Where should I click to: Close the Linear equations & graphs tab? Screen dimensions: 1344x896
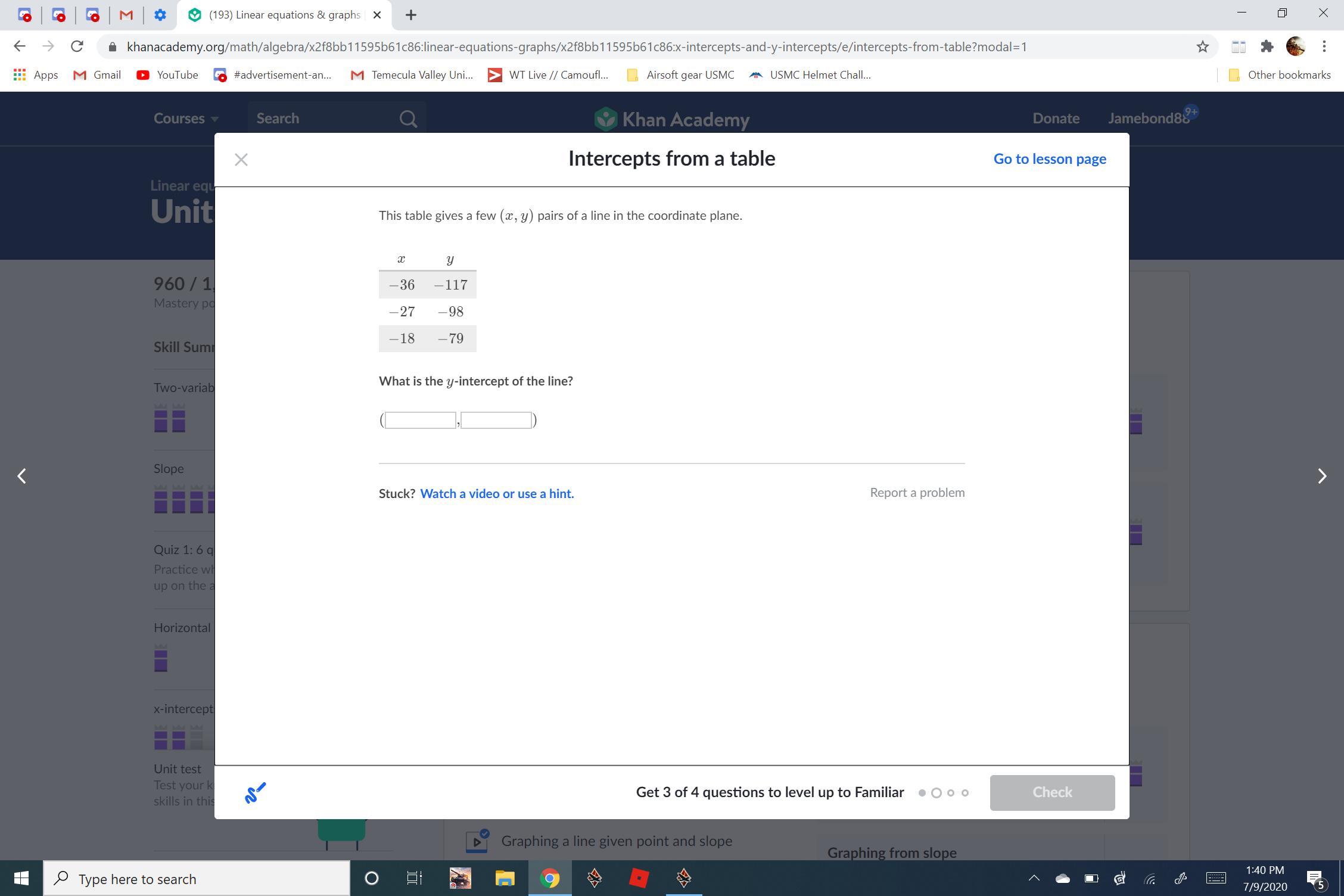[377, 15]
